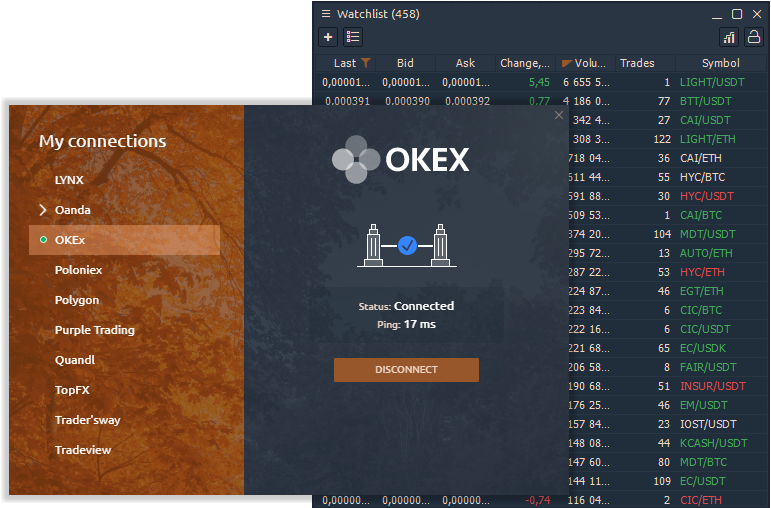Screen dimensions: 771x508
Task: Select the Tradeview connection
Action: (x=83, y=450)
